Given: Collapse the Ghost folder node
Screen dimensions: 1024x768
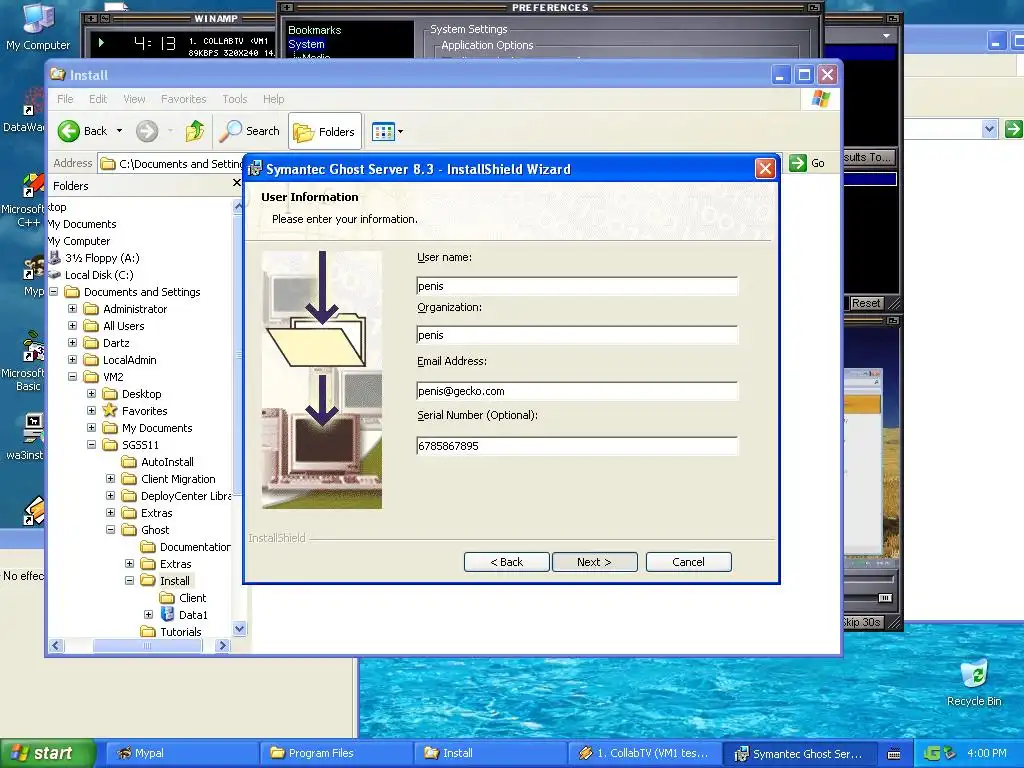Looking at the screenshot, I should pyautogui.click(x=110, y=530).
